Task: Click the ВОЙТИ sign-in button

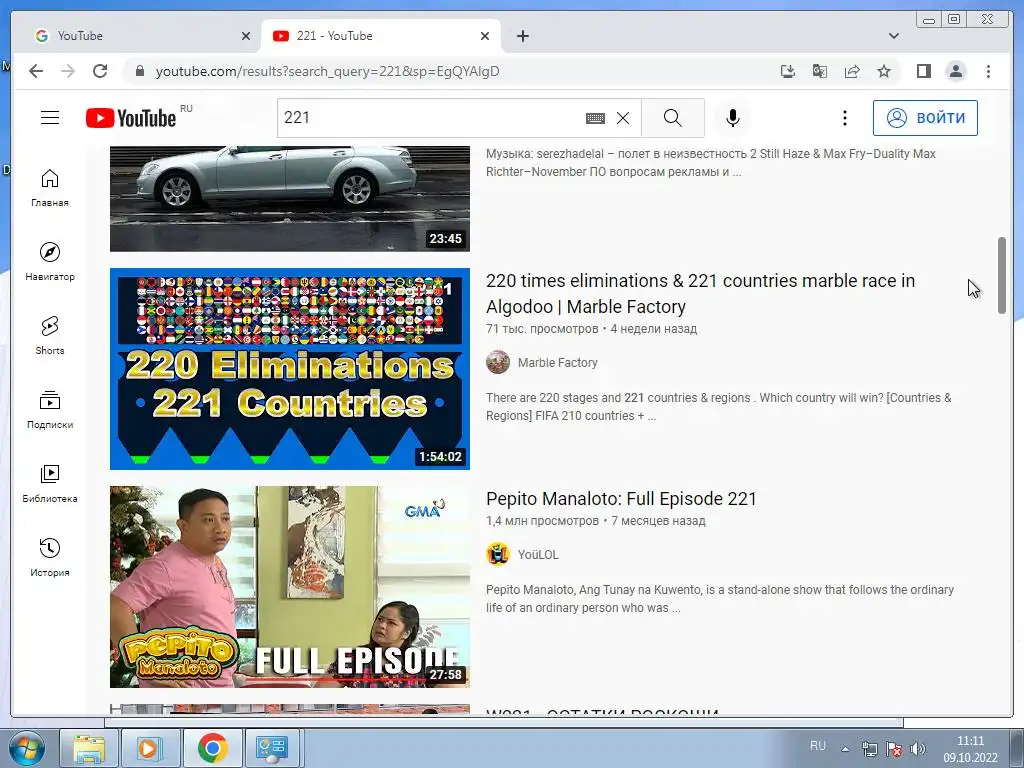Action: 925,118
